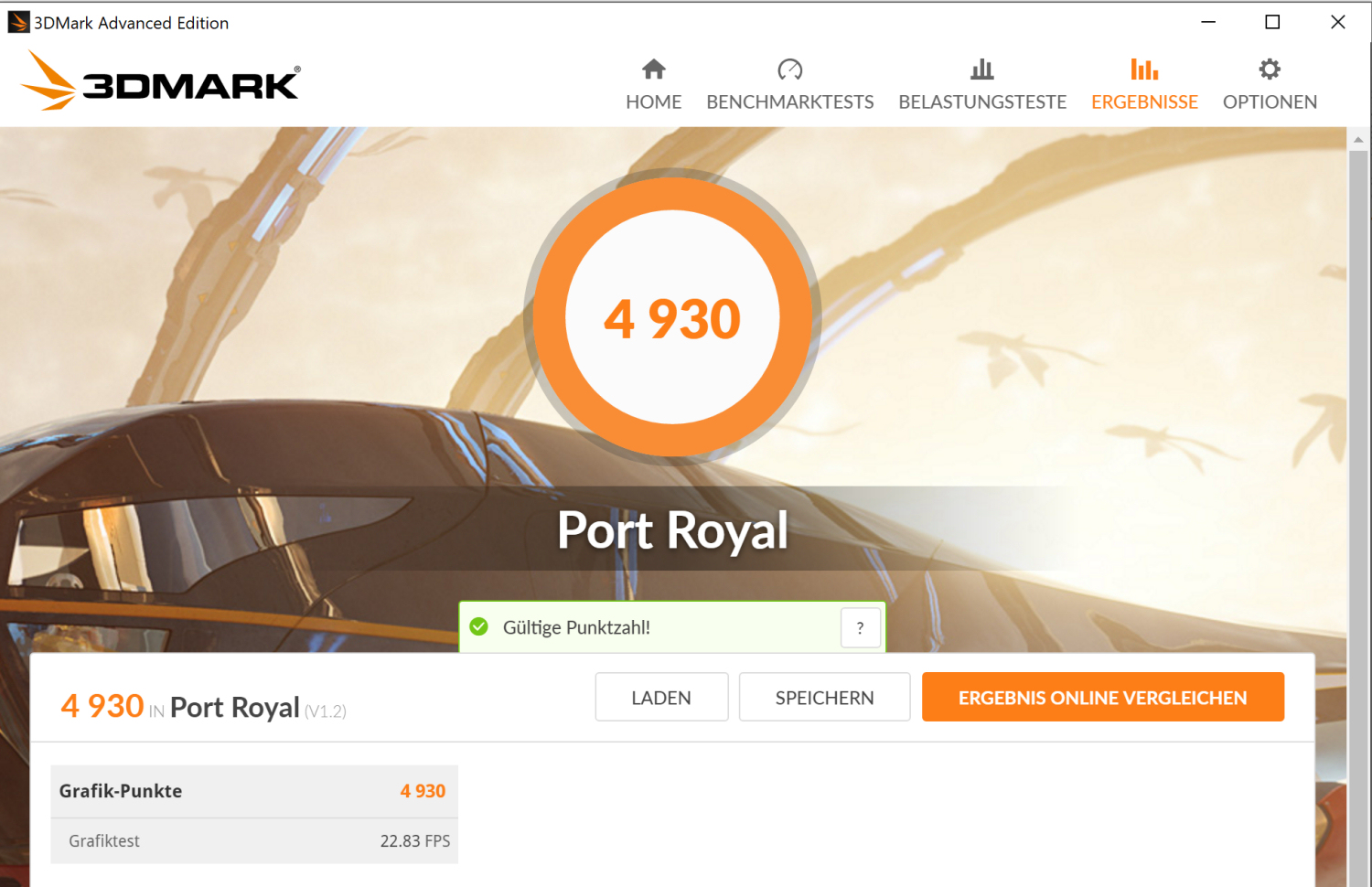Screen dimensions: 1372x887
Task: Go to BELASTUNGSTESTE tab
Action: [982, 102]
